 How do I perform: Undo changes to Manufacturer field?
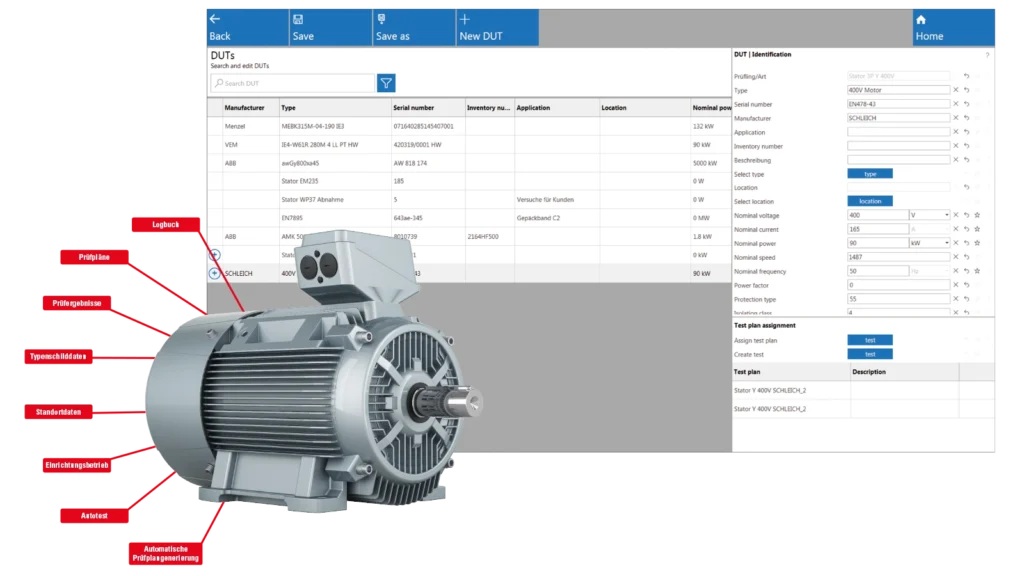coord(967,118)
